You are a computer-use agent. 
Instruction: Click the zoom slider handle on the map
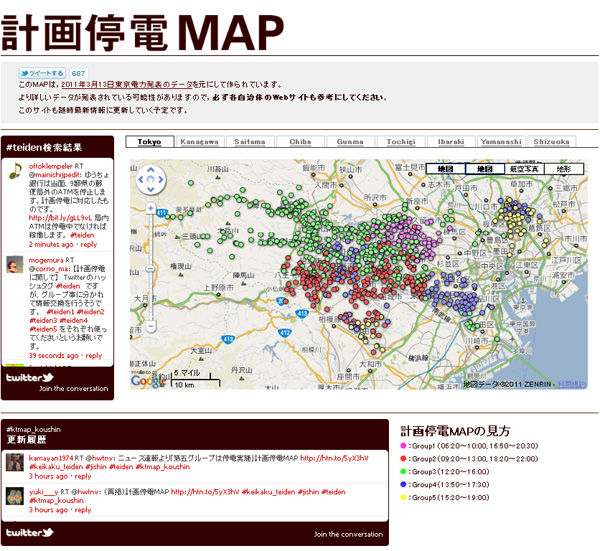tap(150, 269)
